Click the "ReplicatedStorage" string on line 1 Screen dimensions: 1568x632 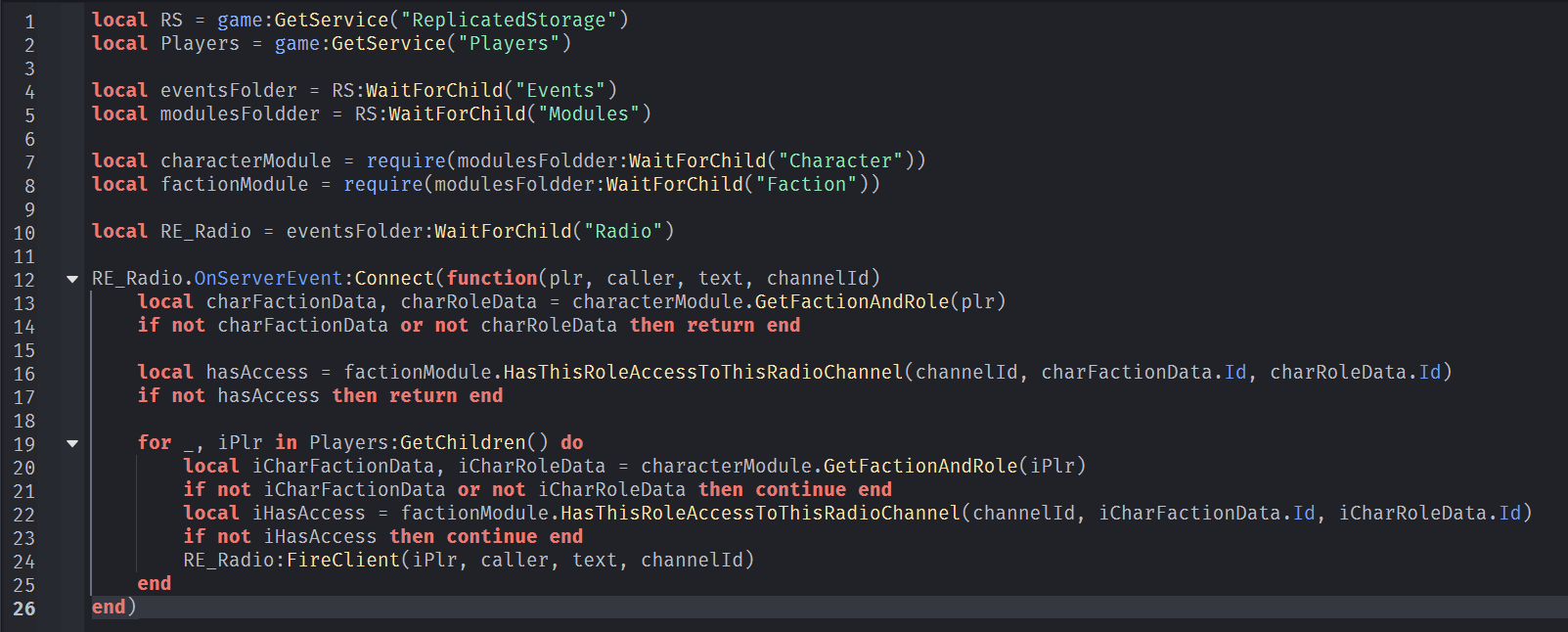click(510, 20)
